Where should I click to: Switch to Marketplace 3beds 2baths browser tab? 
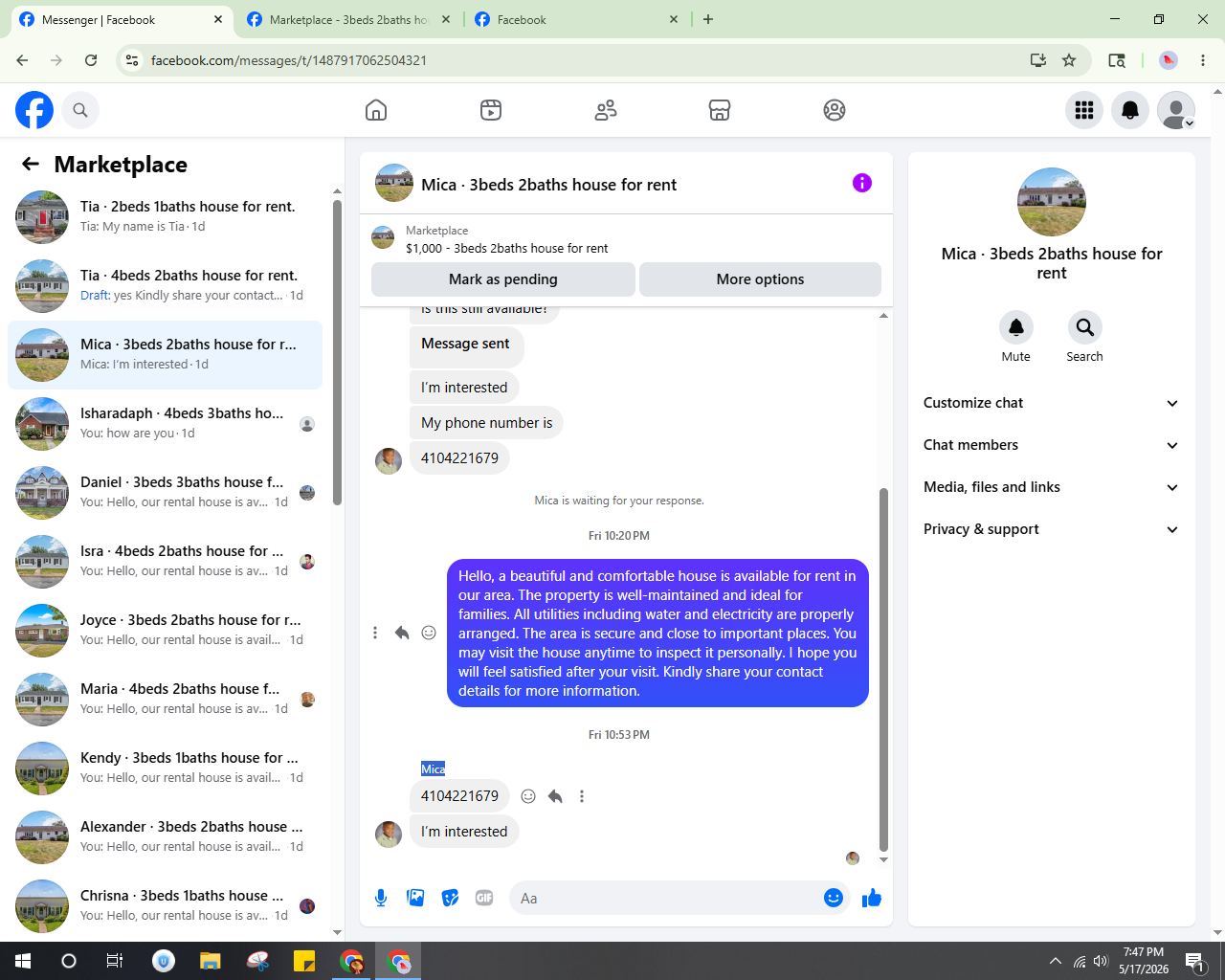(x=348, y=19)
